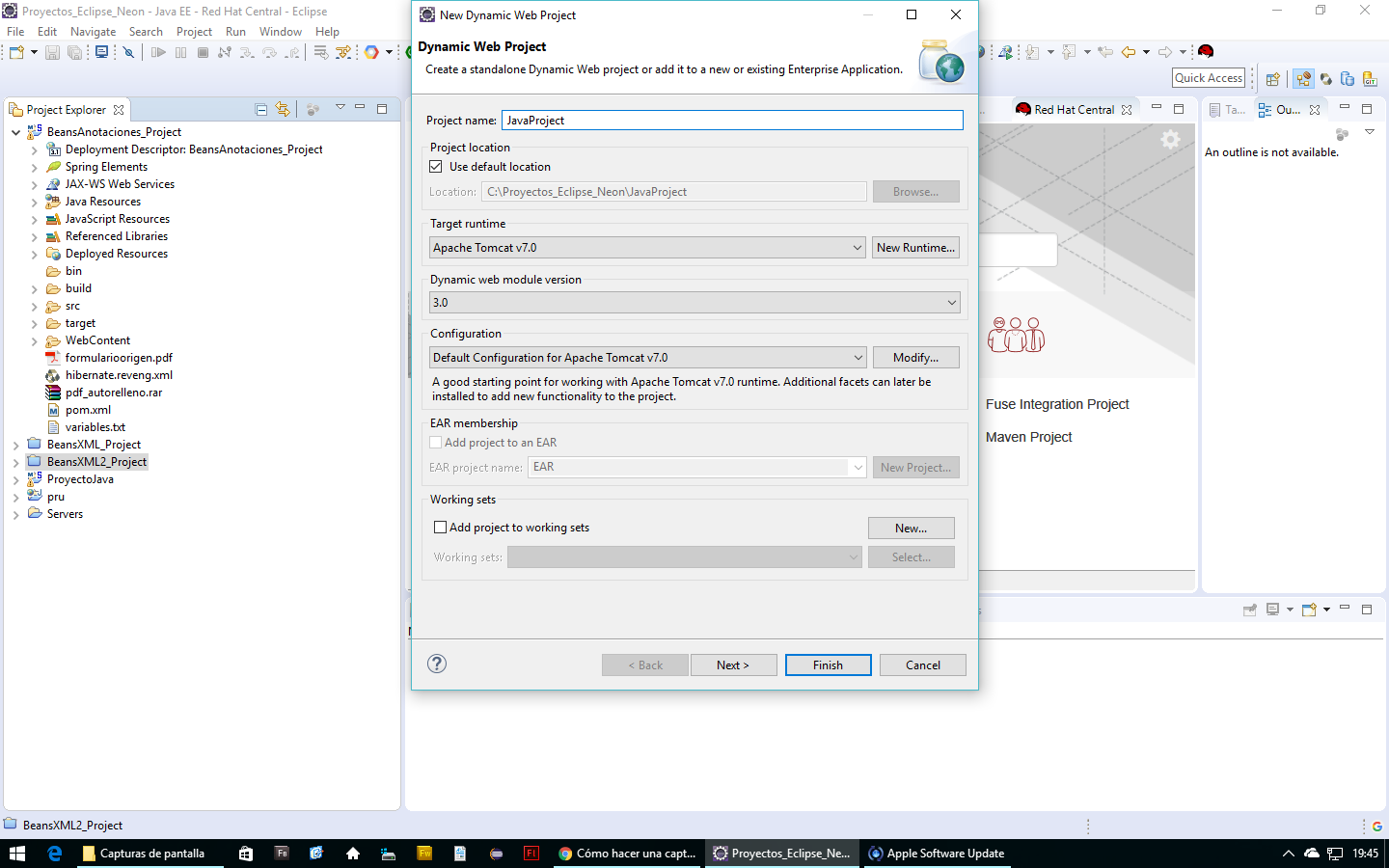Click the Quick Access search field
Viewport: 1389px width, 868px height.
coord(1209,78)
